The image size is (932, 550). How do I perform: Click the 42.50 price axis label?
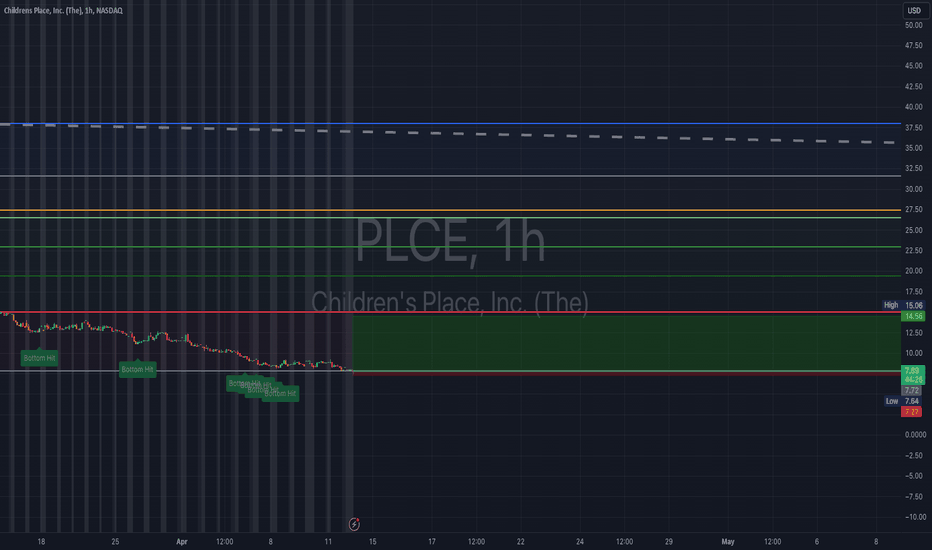pyautogui.click(x=914, y=86)
